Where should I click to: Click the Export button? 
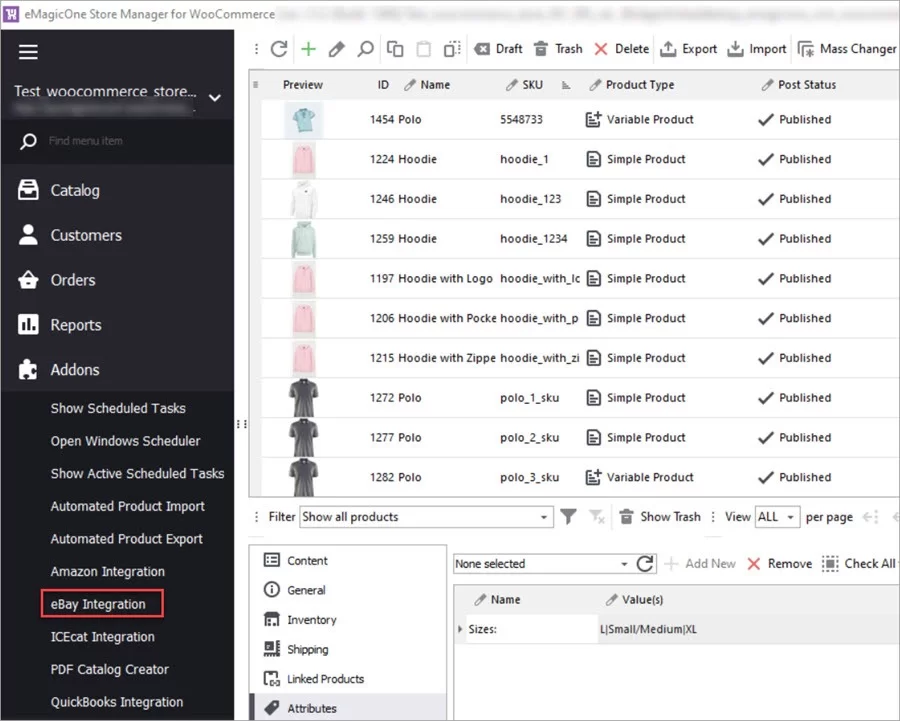click(x=688, y=49)
